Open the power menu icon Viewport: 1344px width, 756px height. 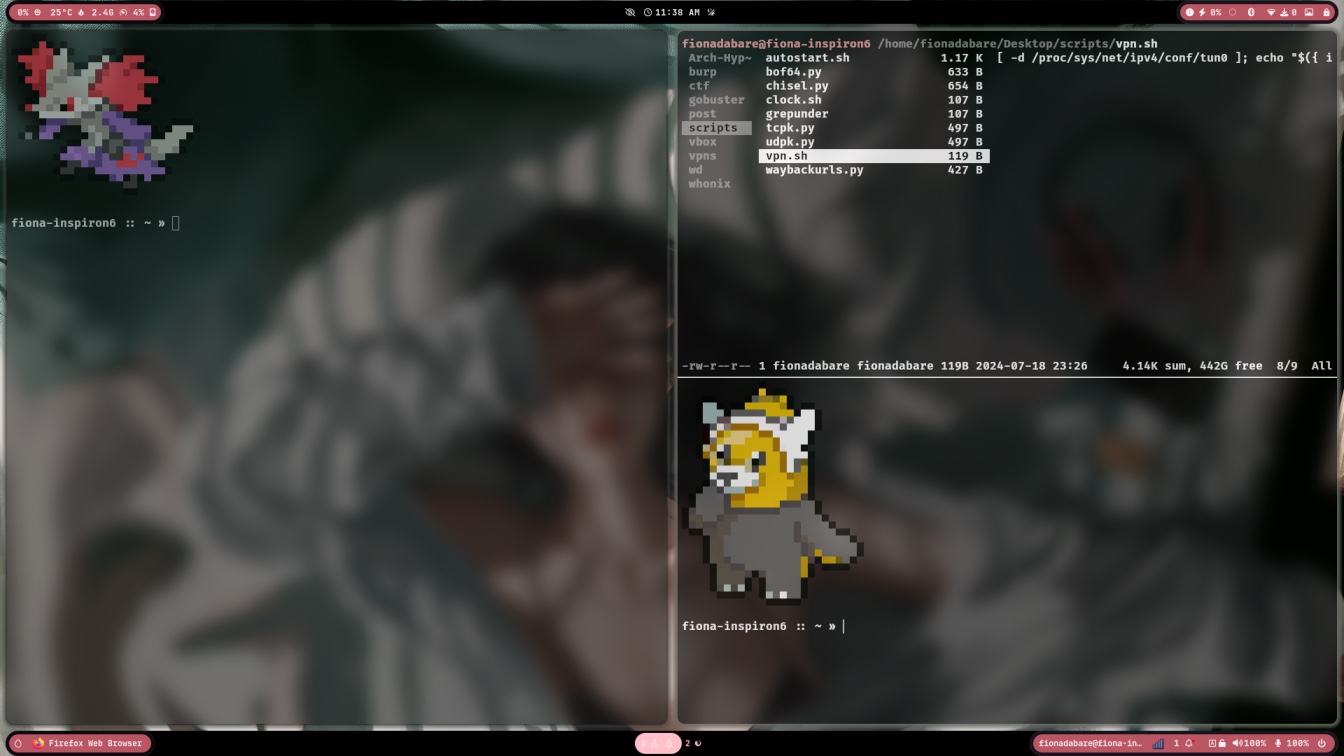[x=1322, y=743]
